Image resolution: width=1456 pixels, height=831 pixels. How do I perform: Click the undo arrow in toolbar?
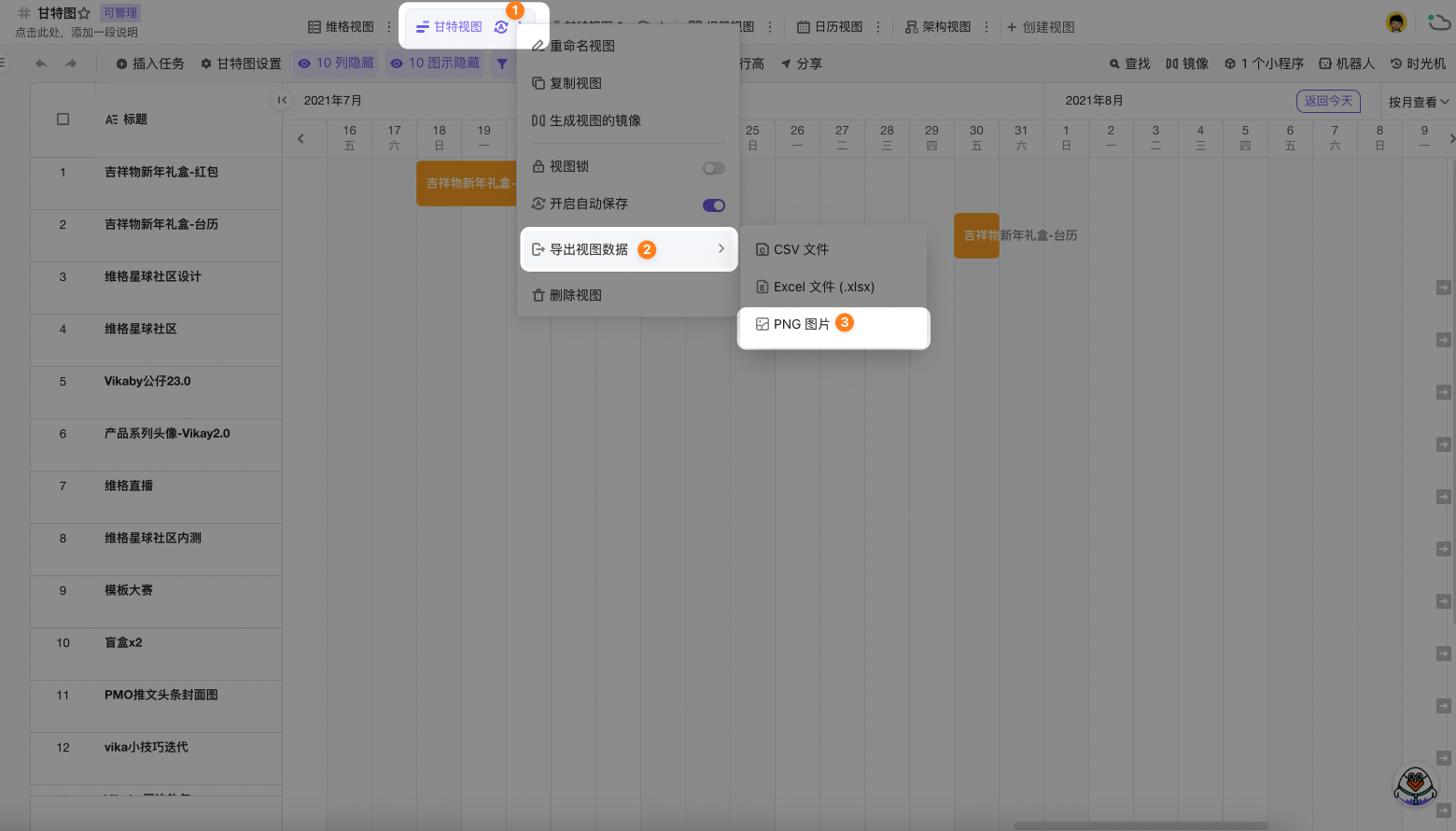point(41,63)
